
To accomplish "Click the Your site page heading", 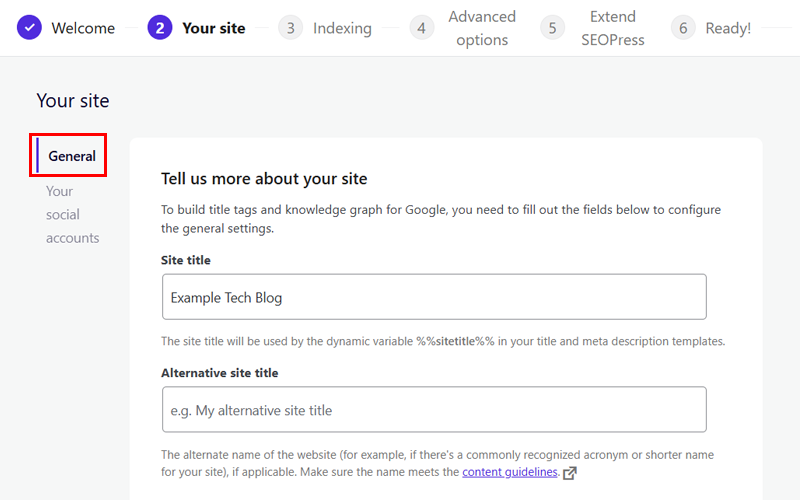I will [73, 101].
